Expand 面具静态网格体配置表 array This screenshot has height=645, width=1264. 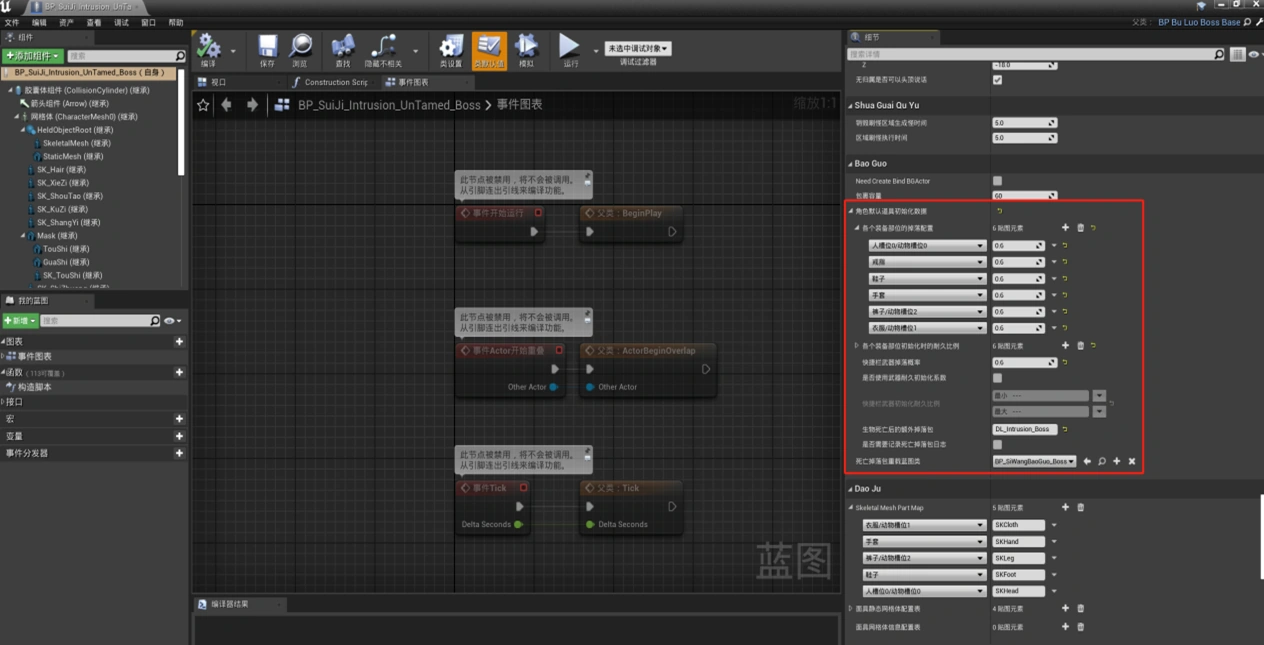(851, 608)
